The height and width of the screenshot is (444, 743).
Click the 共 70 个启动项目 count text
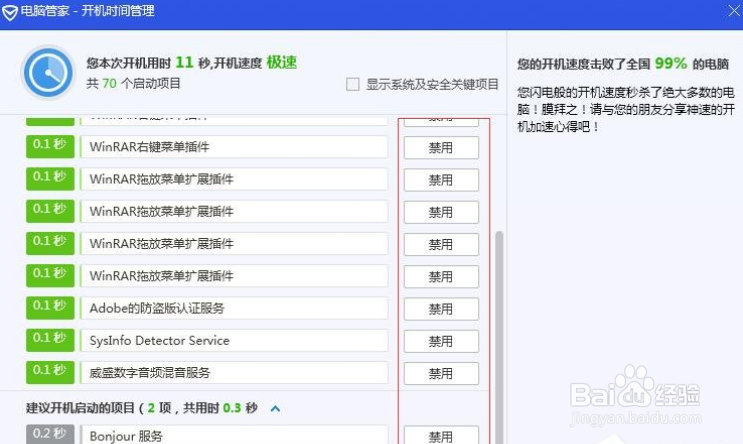[134, 83]
